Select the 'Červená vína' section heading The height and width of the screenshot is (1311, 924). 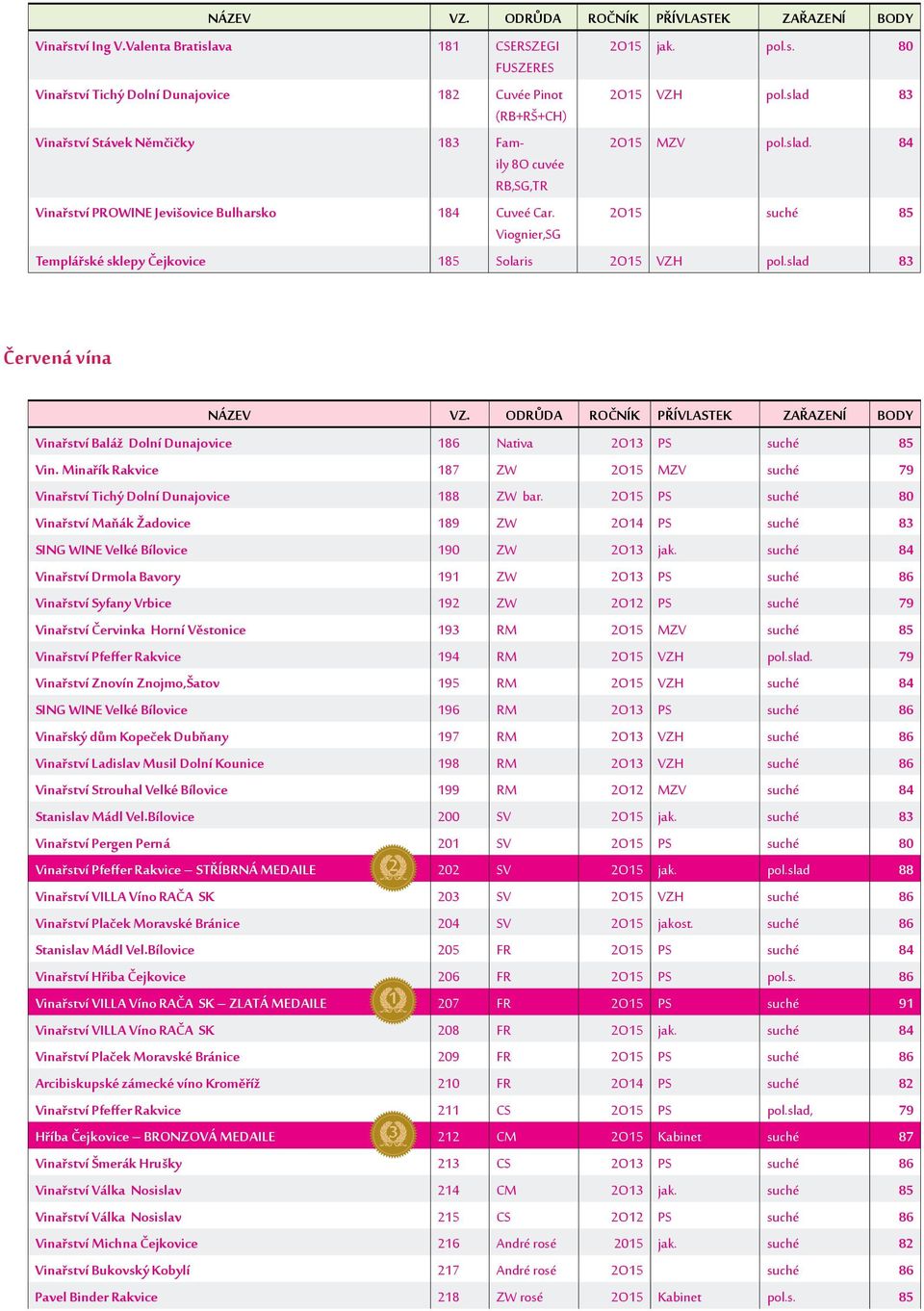(58, 358)
